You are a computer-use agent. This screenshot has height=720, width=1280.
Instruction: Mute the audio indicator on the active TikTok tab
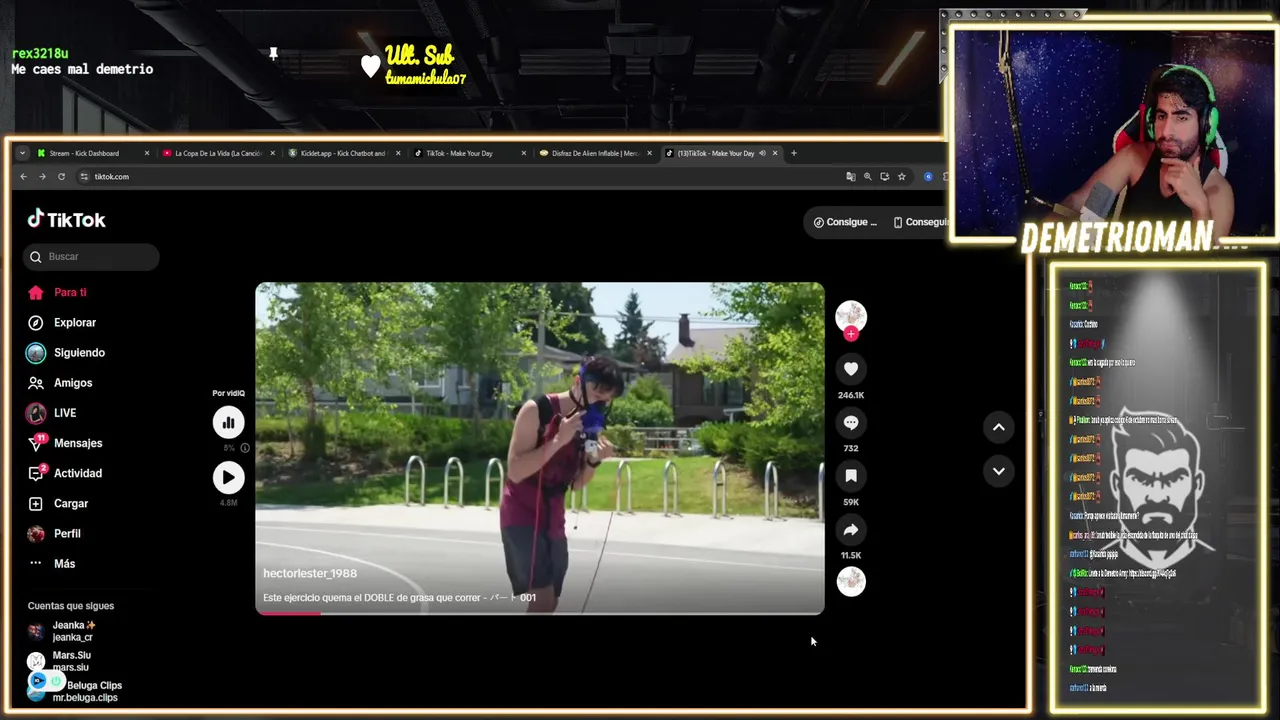[x=762, y=153]
